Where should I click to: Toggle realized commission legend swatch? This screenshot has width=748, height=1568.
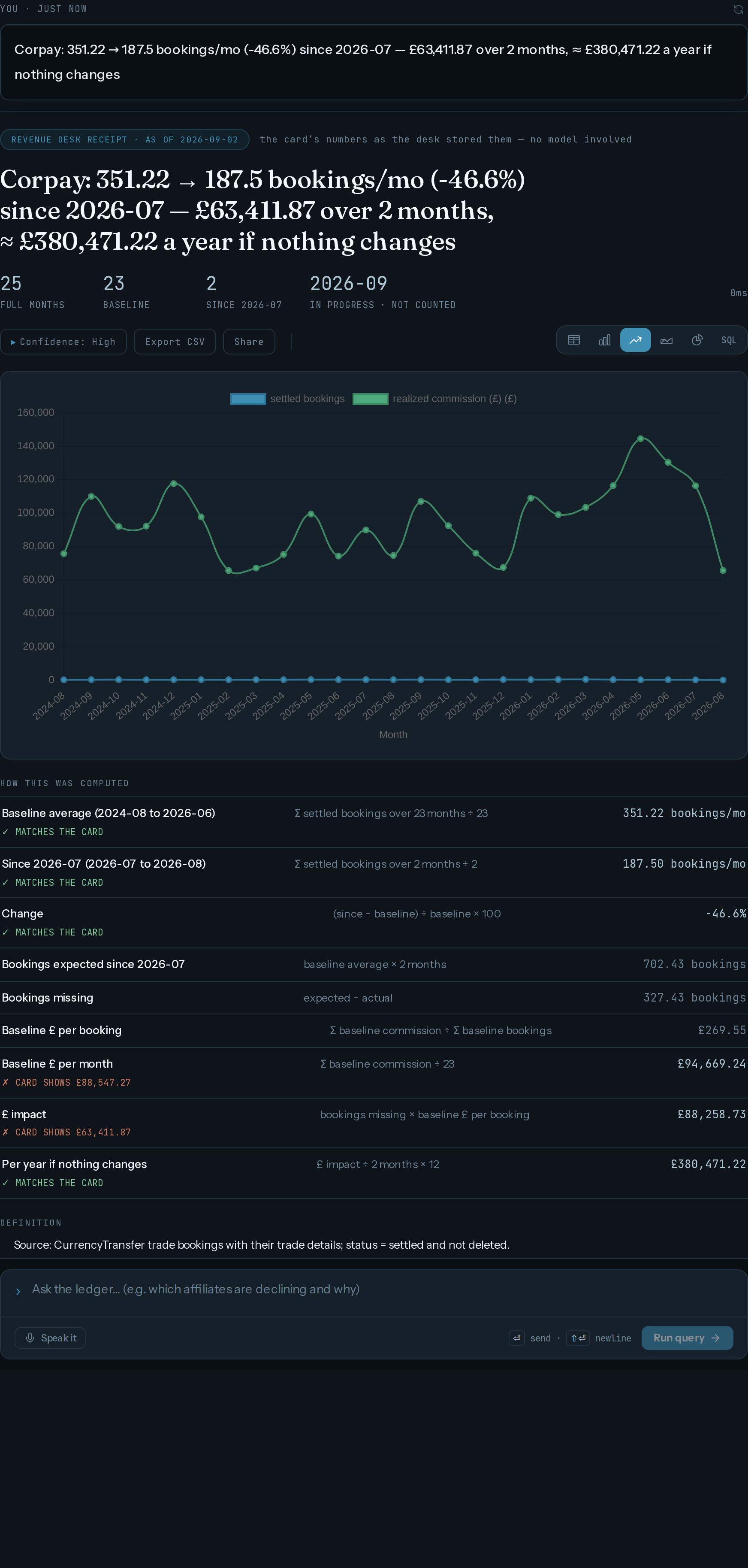(370, 399)
